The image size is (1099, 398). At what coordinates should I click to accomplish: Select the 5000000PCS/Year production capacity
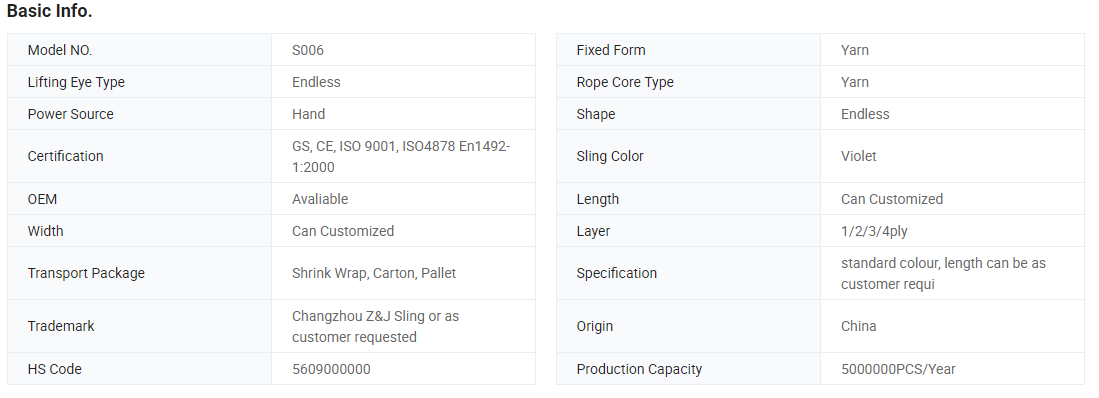898,369
